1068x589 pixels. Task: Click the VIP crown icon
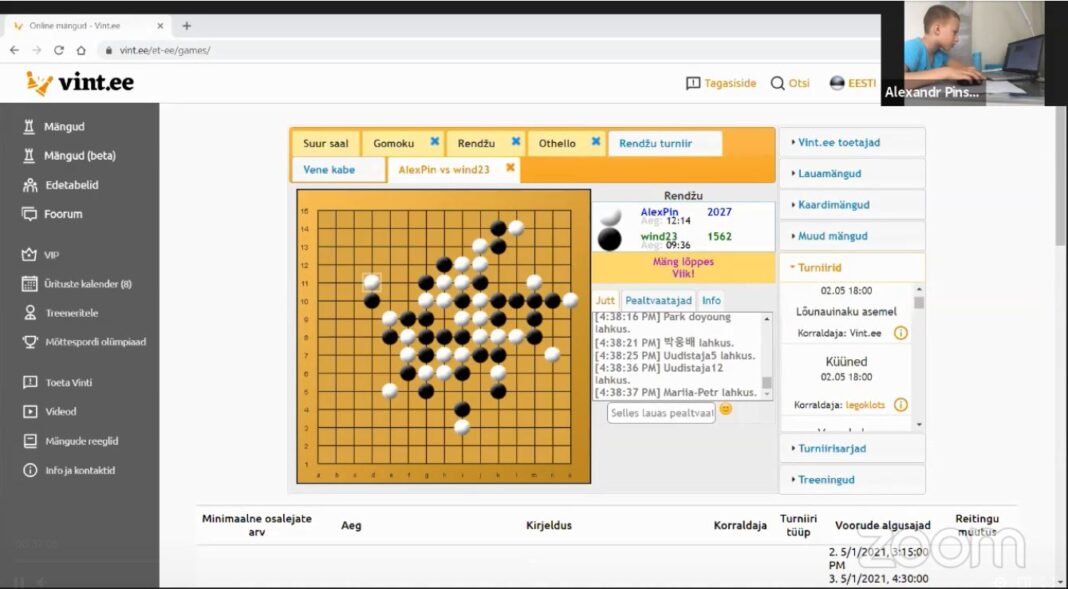click(29, 255)
